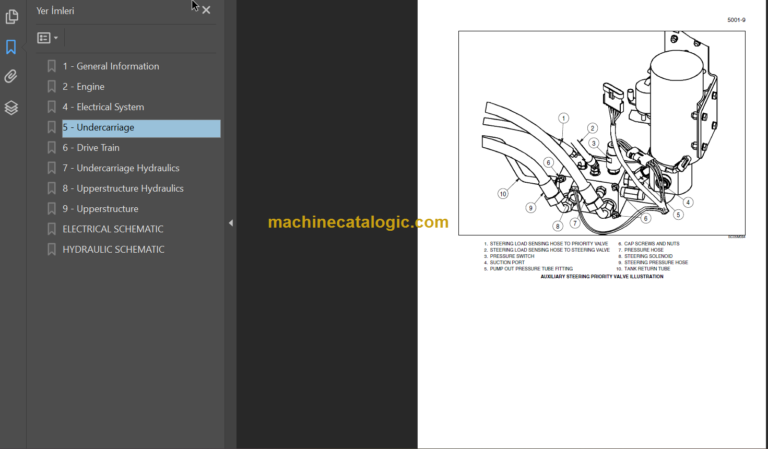Click bookmark icon beside Drive Train
Viewport: 768px width, 449px height.
click(x=51, y=148)
